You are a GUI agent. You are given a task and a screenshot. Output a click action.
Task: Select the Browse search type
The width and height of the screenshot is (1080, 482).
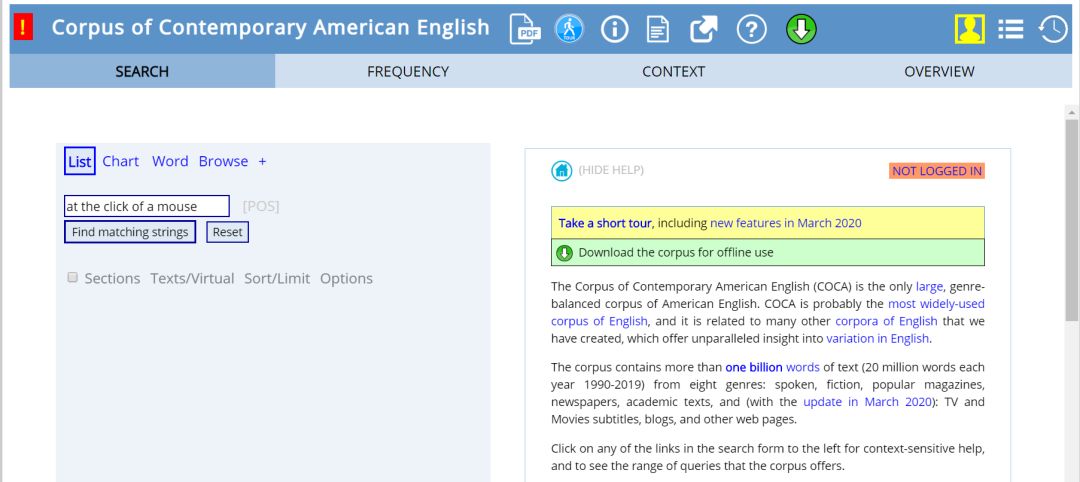223,161
